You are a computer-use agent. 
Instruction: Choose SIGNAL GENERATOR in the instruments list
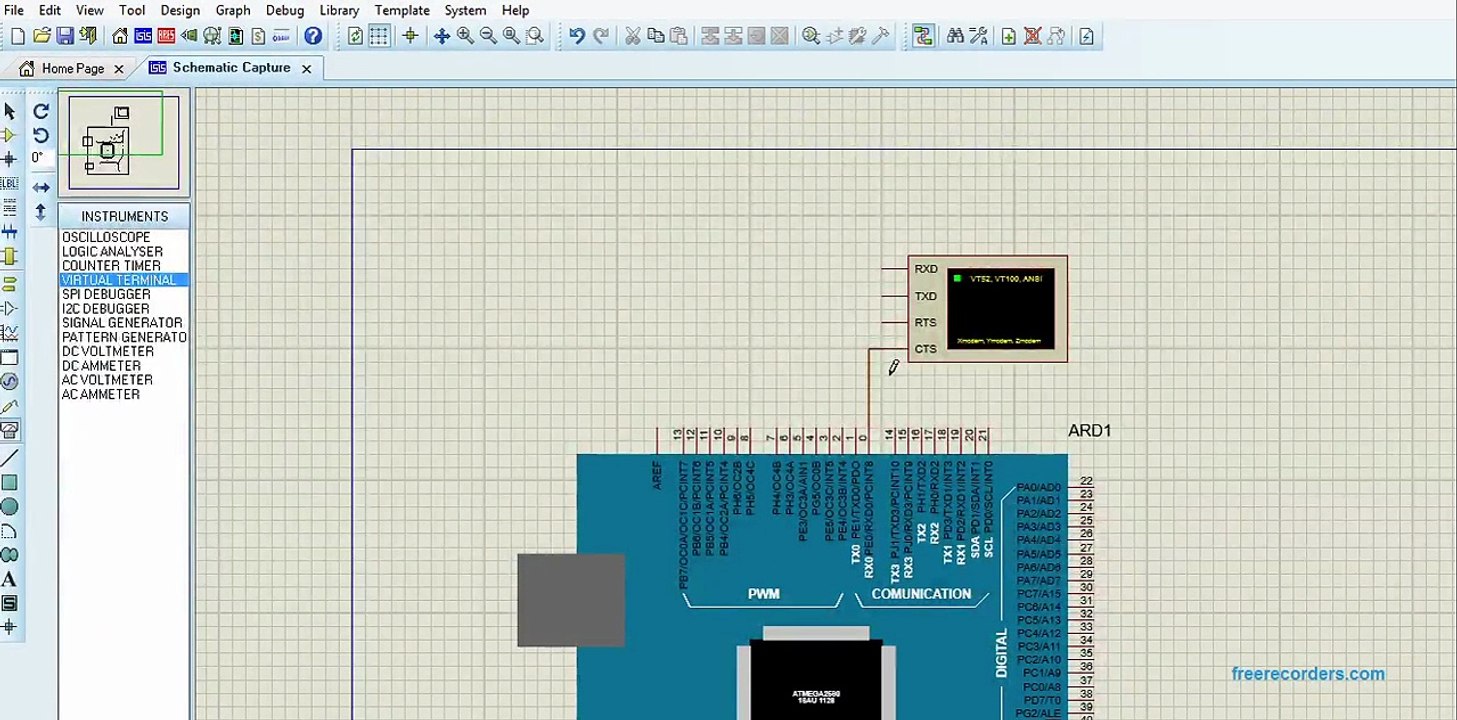(122, 323)
